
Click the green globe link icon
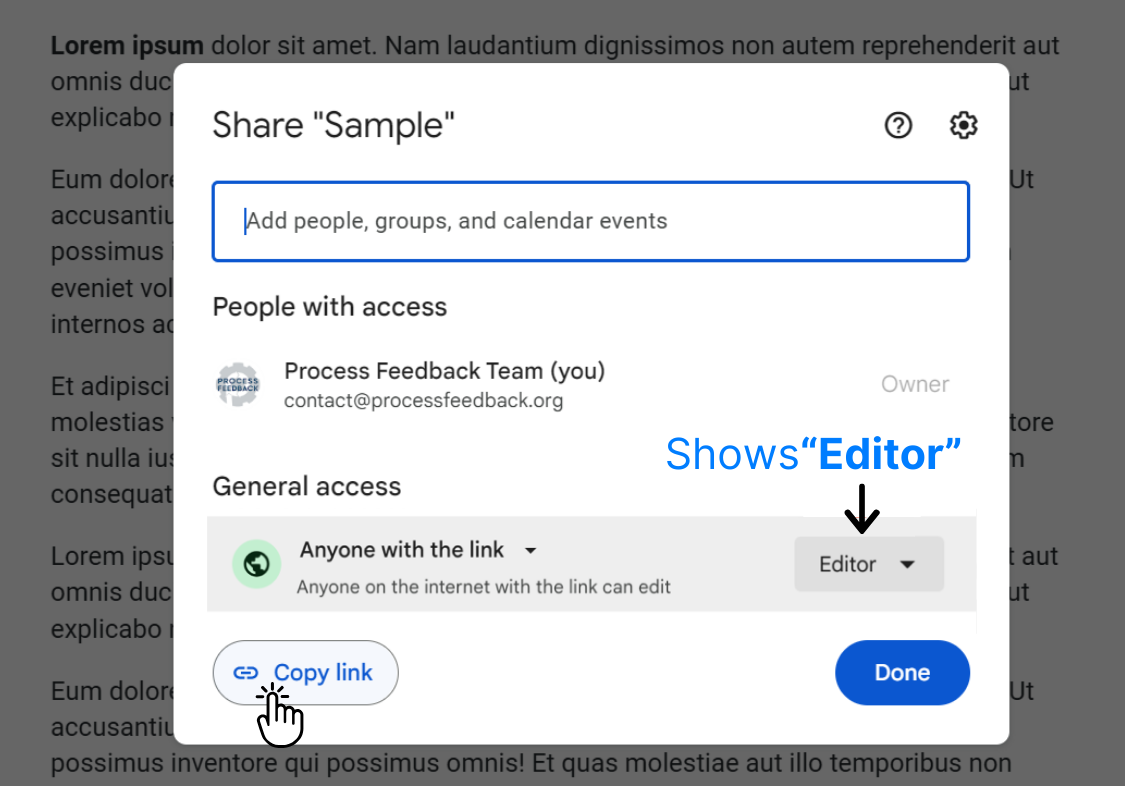pyautogui.click(x=257, y=564)
